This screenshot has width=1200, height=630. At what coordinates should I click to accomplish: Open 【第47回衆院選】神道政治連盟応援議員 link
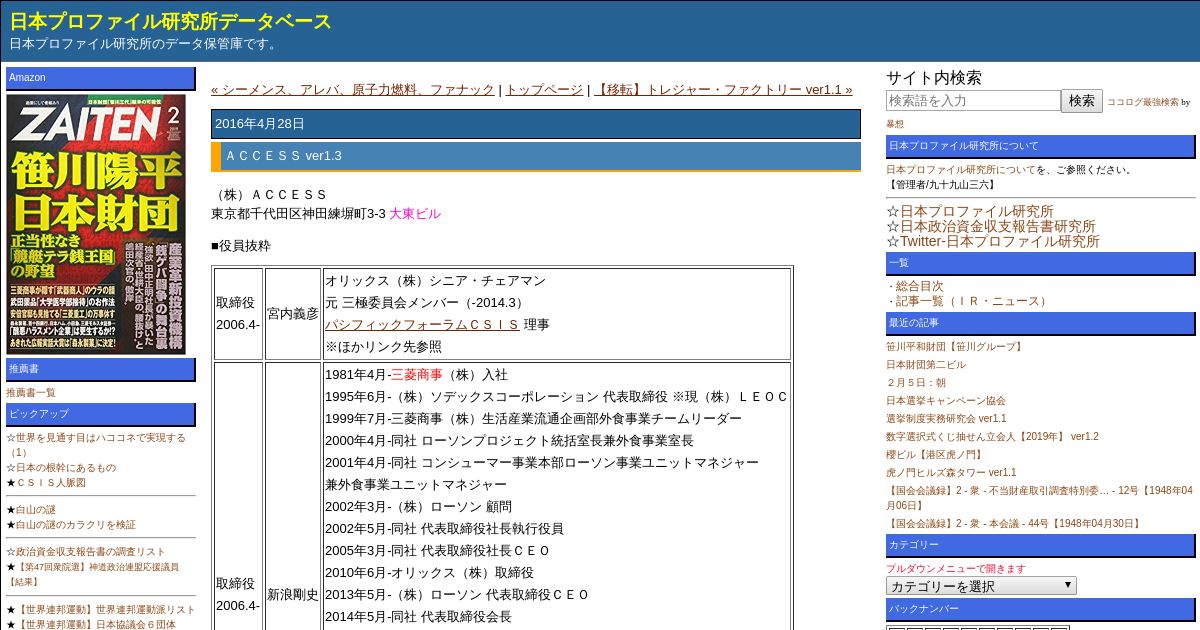[93, 574]
